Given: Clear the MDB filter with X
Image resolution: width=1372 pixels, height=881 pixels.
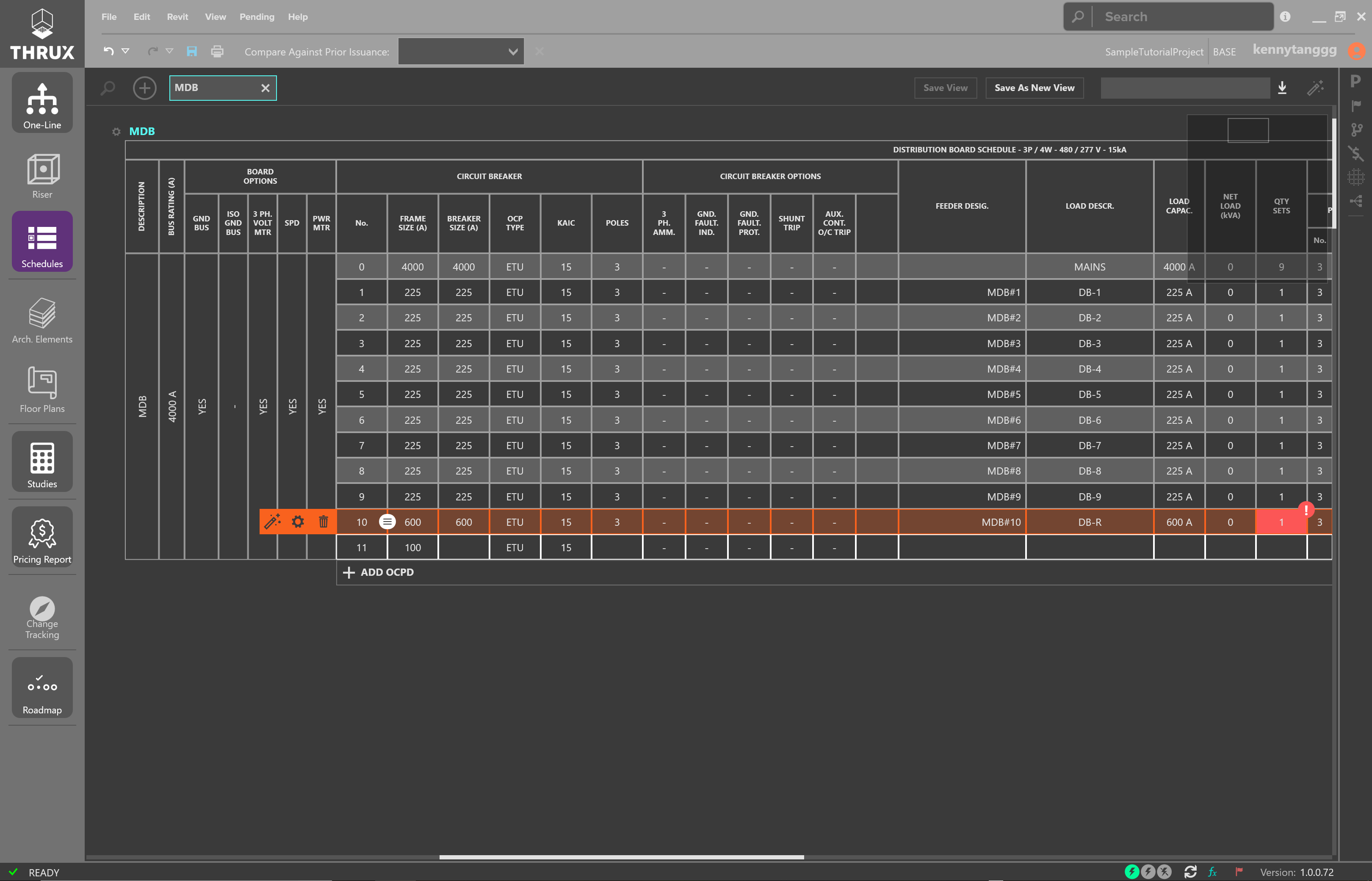Looking at the screenshot, I should coord(266,88).
